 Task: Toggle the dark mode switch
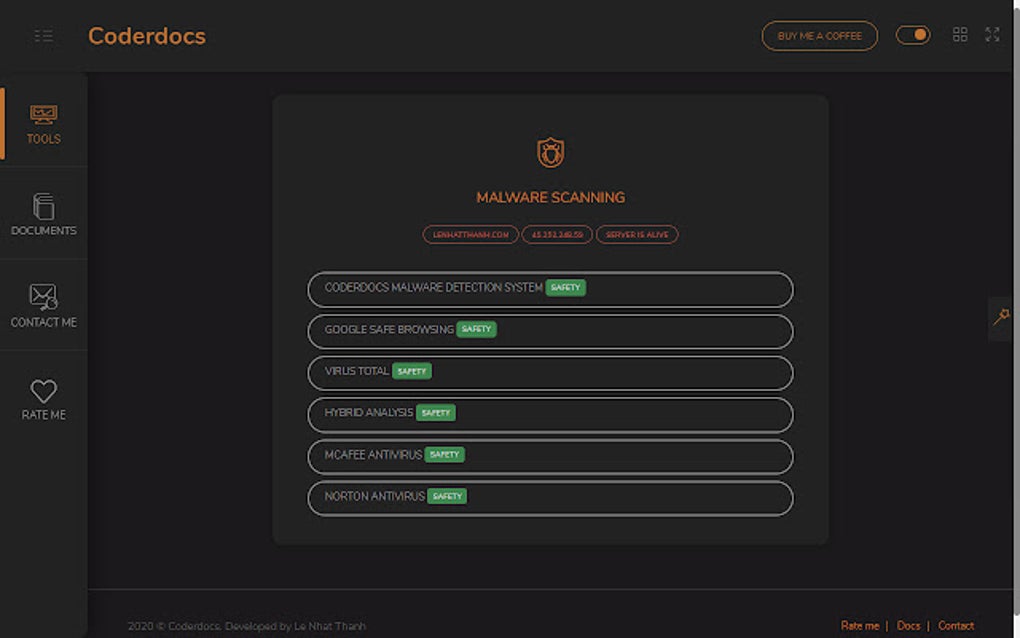tap(912, 35)
